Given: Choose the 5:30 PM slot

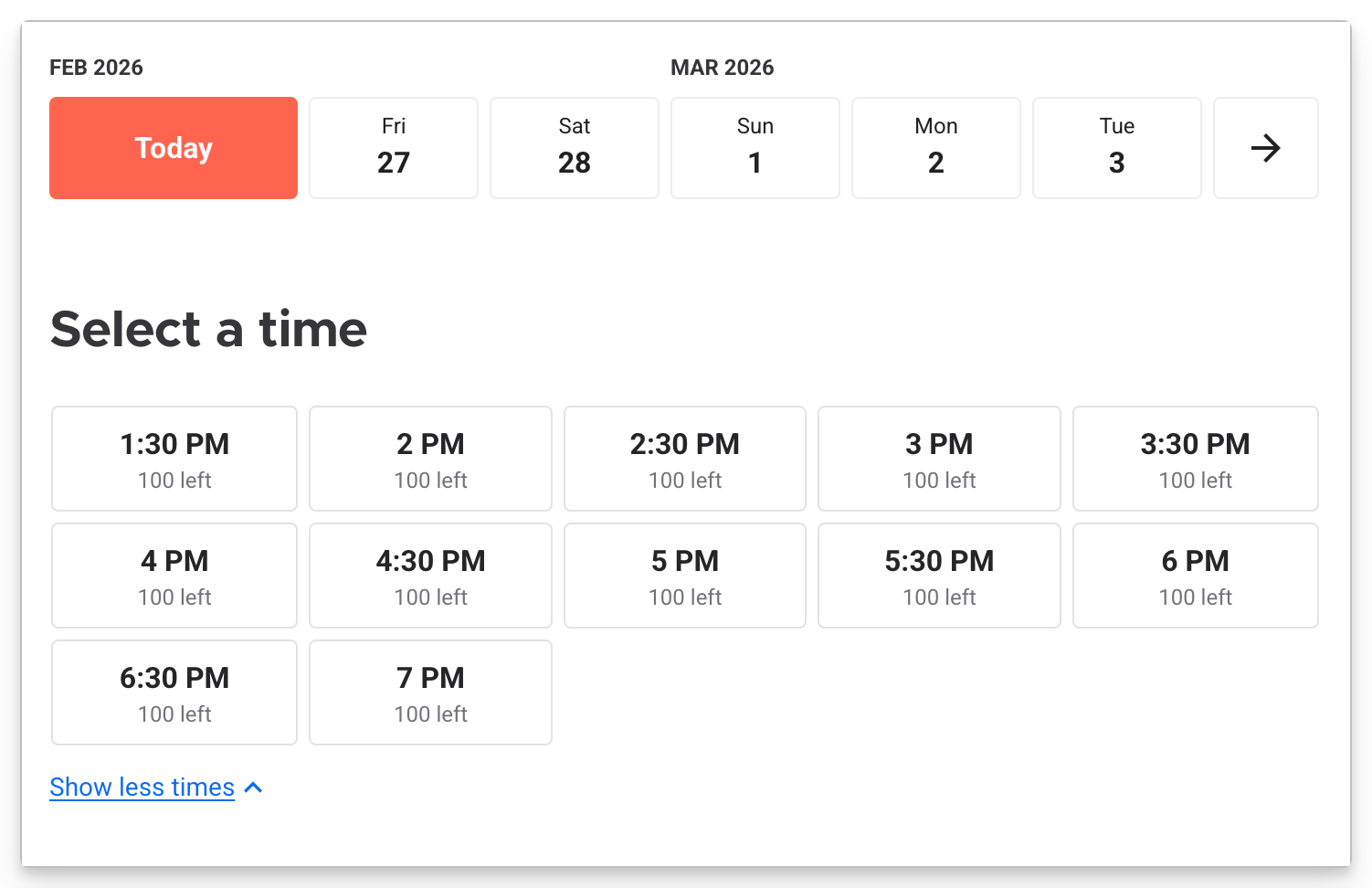Looking at the screenshot, I should 939,576.
